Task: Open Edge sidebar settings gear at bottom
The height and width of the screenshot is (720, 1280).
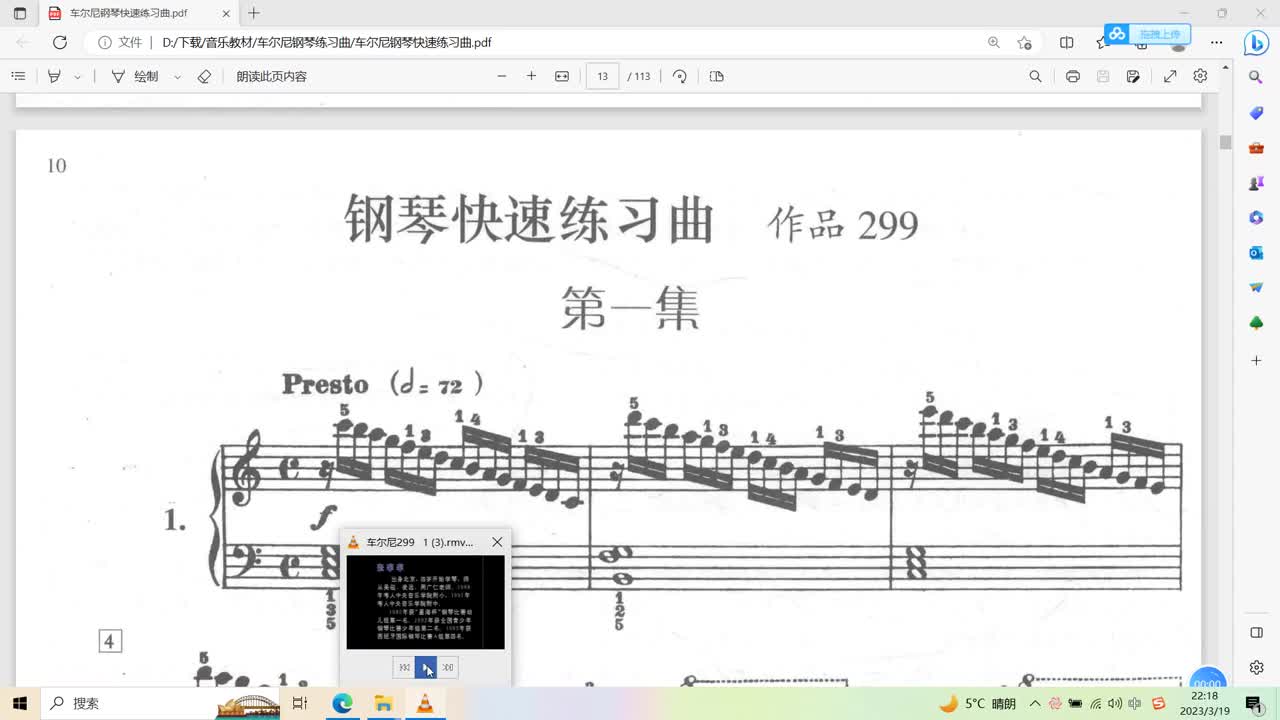Action: pyautogui.click(x=1257, y=667)
